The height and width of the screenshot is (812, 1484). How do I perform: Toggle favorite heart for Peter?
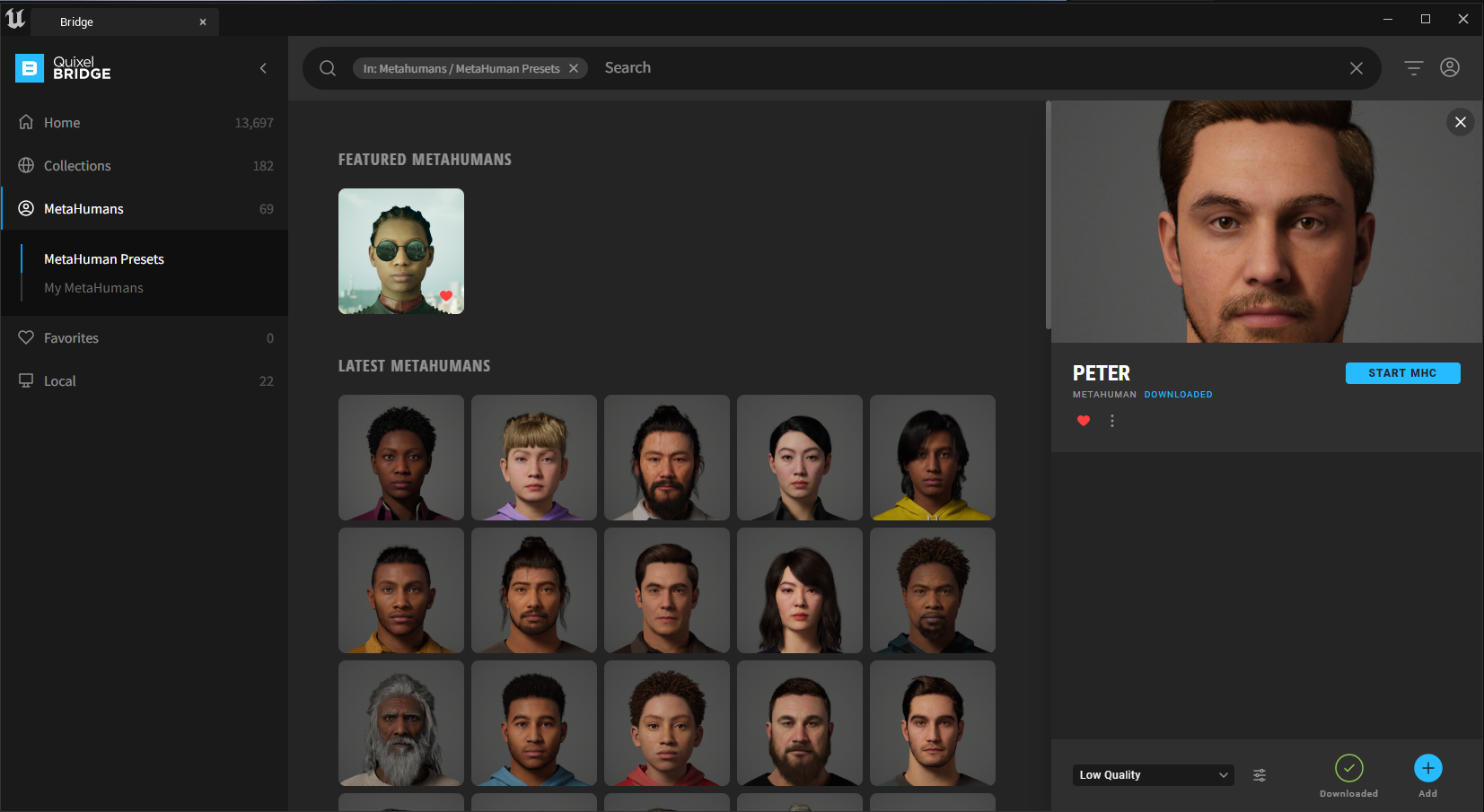coord(1084,421)
